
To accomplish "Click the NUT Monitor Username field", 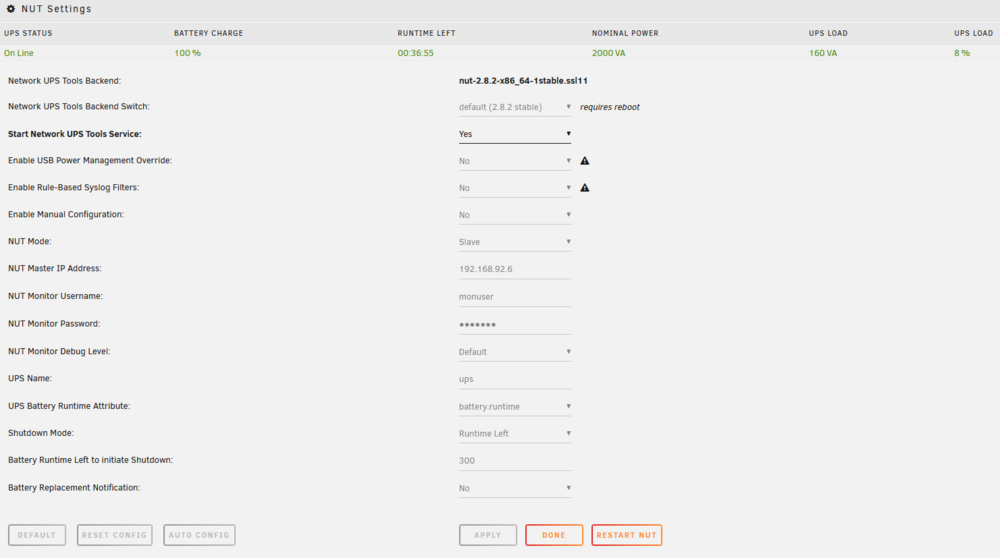I will (x=515, y=297).
